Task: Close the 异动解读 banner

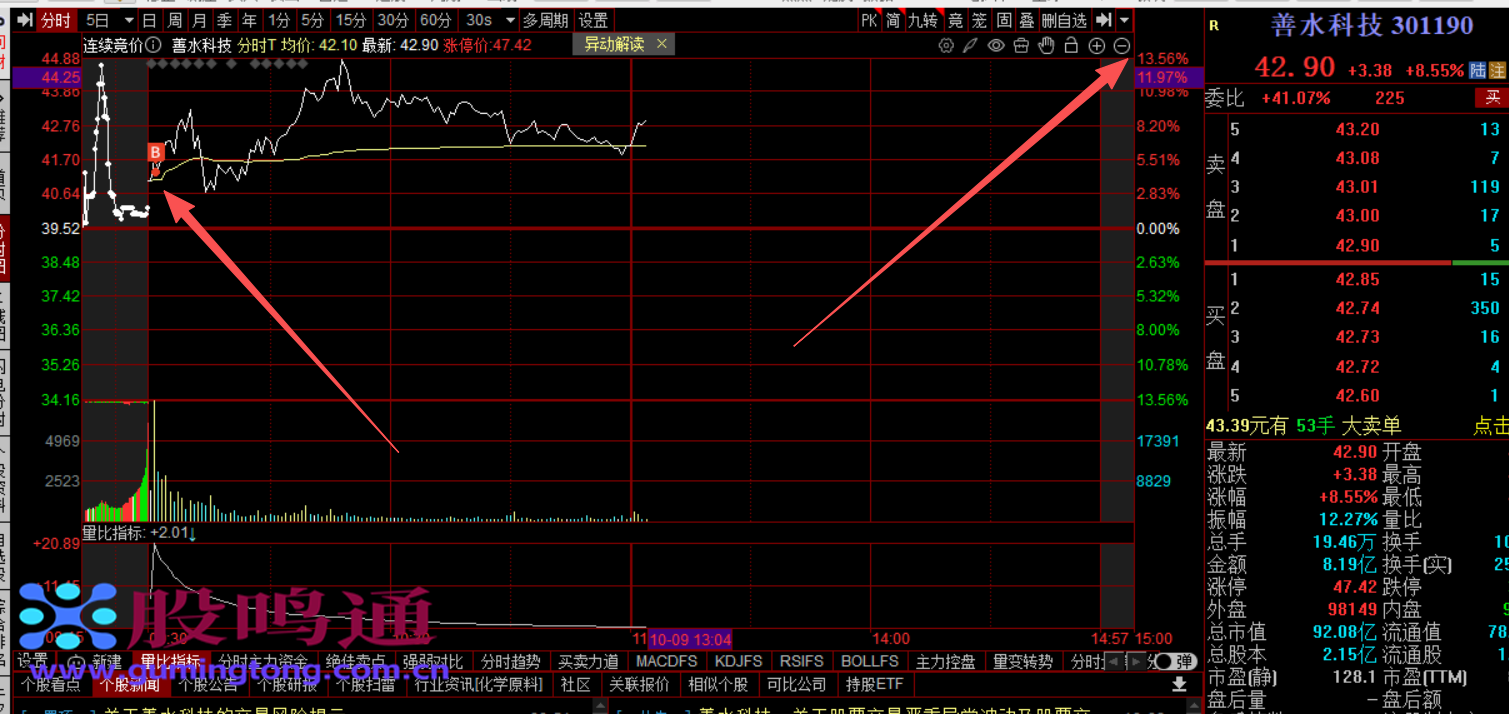Action: point(662,44)
